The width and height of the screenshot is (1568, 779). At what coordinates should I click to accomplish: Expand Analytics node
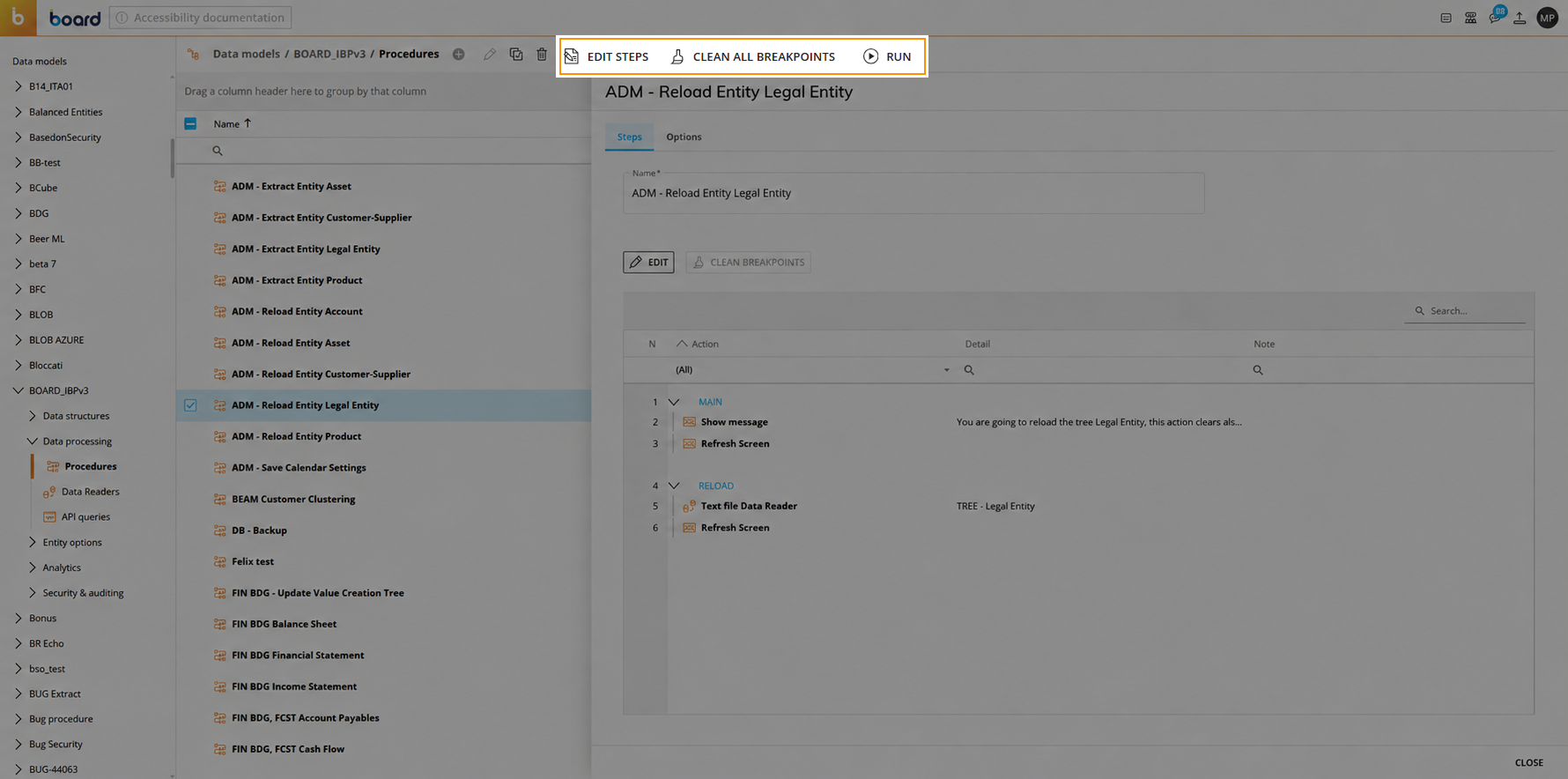coord(33,568)
